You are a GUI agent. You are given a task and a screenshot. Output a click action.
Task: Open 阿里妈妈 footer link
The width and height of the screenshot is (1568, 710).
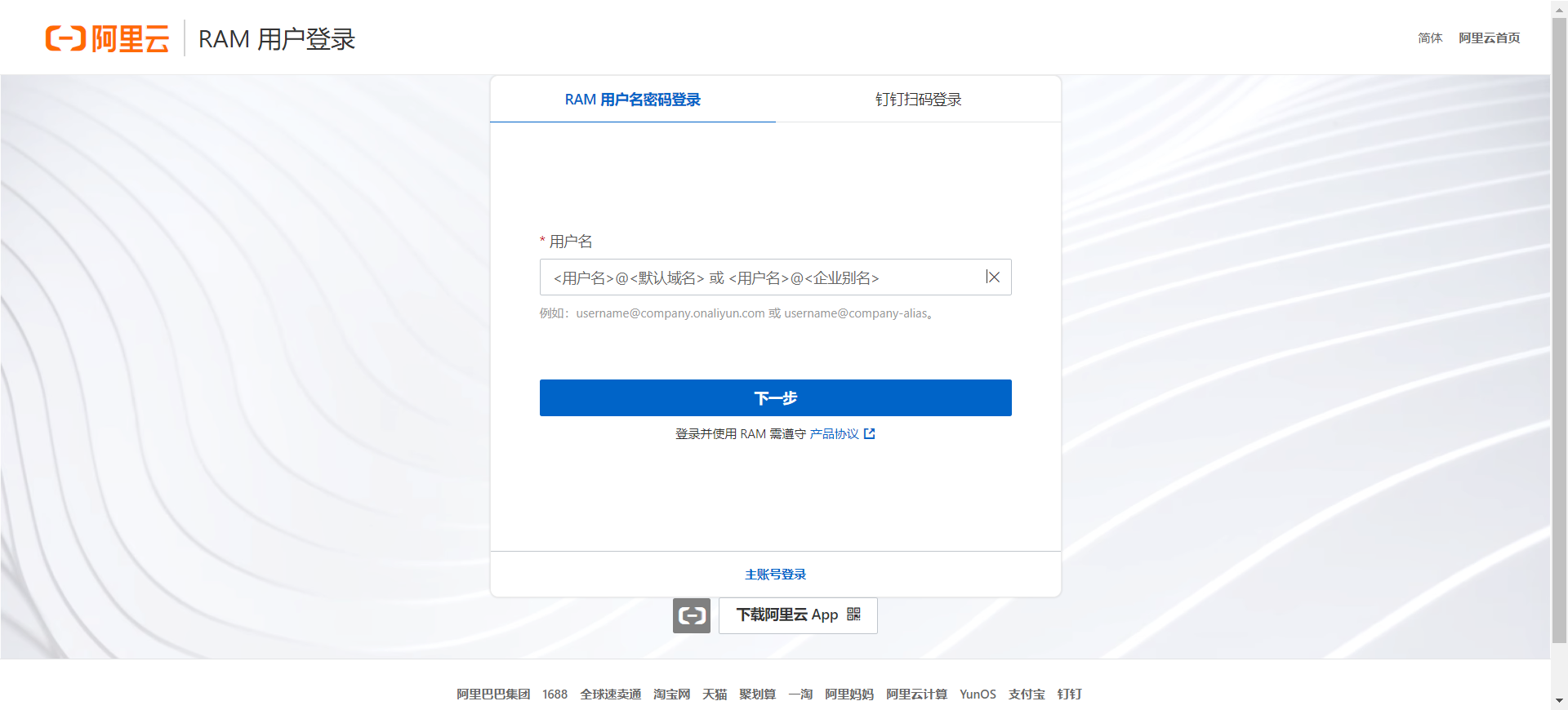click(849, 694)
